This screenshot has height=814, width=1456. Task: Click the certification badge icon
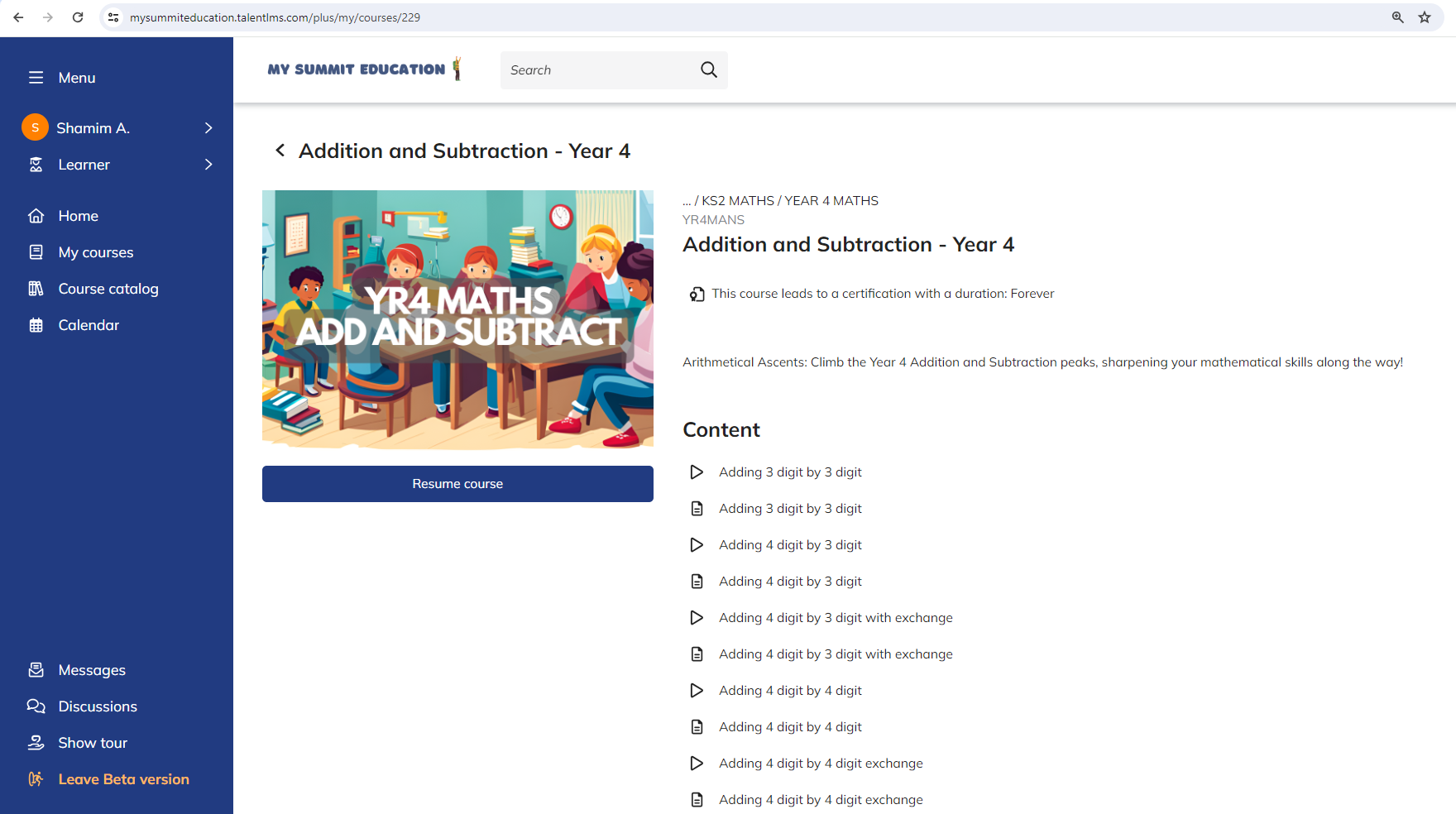click(x=697, y=294)
